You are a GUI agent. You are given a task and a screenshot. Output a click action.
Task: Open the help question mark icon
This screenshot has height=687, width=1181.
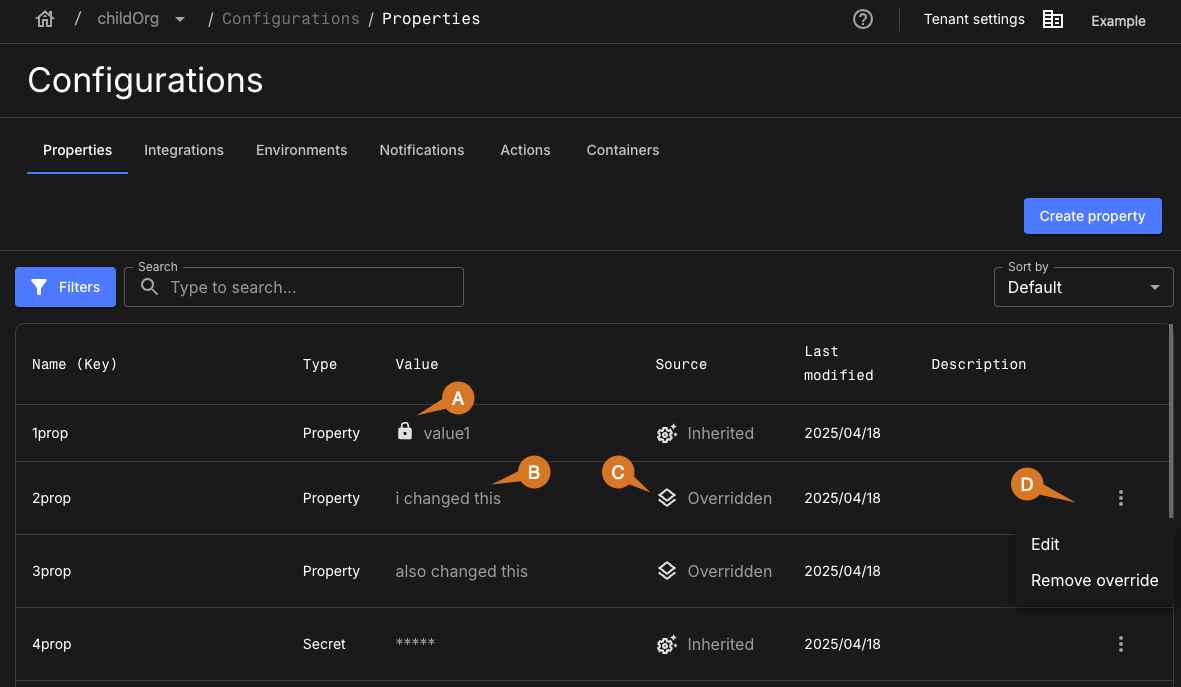click(863, 19)
